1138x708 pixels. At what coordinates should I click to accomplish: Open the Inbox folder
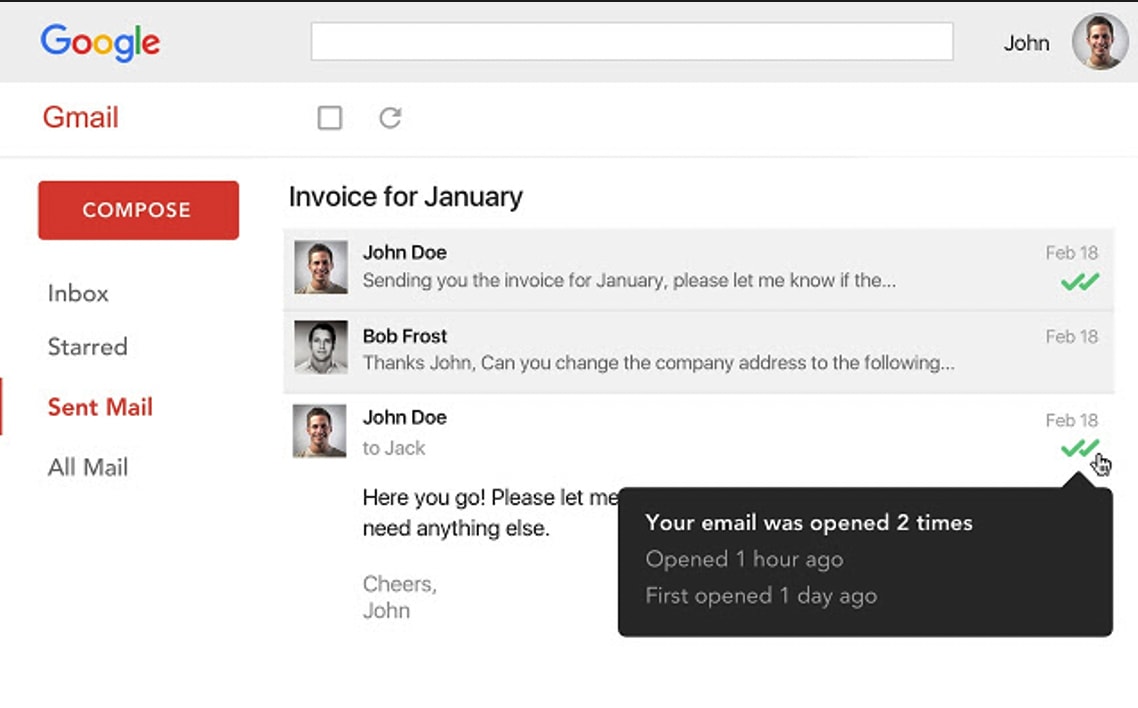click(x=78, y=293)
